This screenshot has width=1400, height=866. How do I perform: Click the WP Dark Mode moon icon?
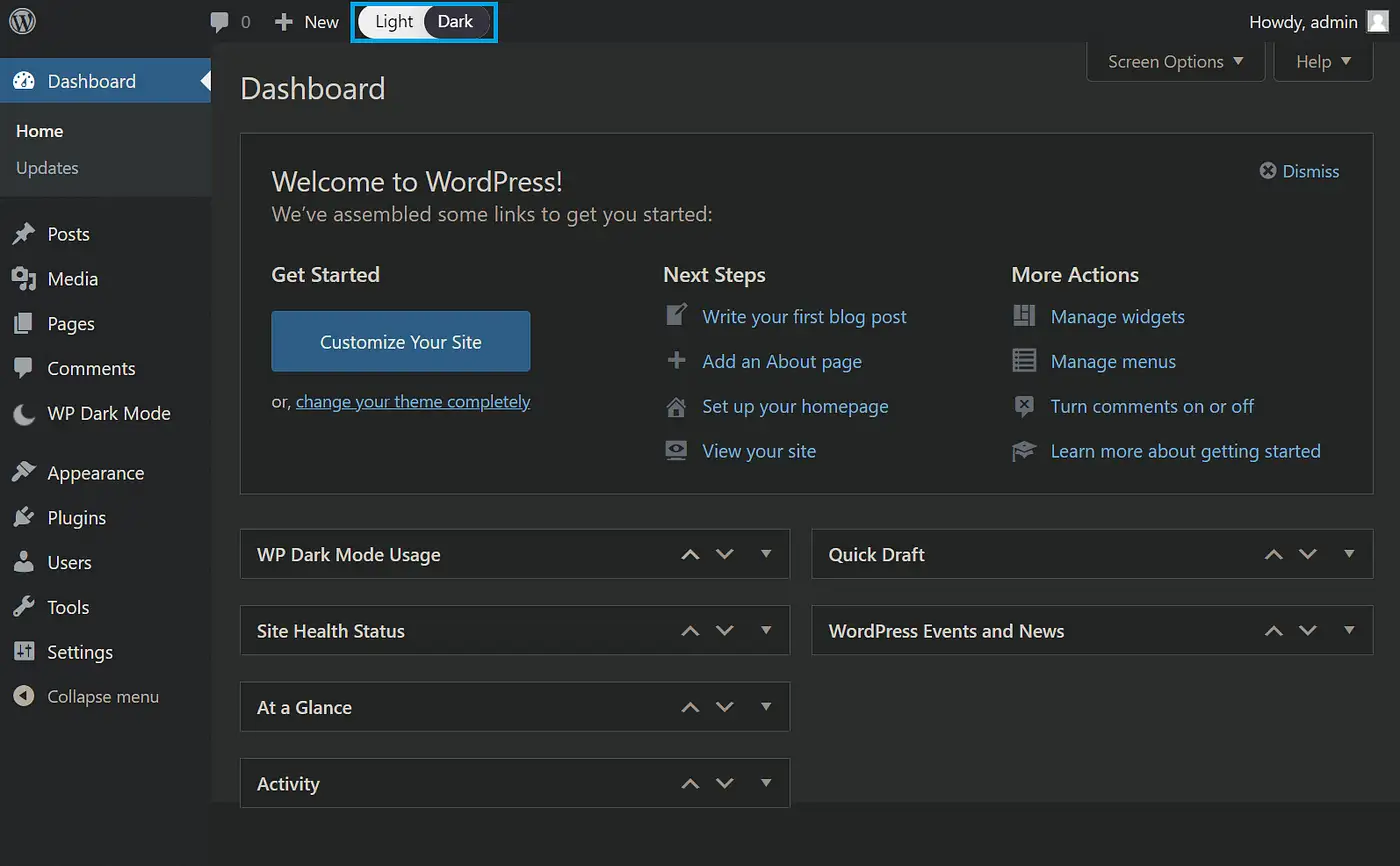(x=24, y=414)
